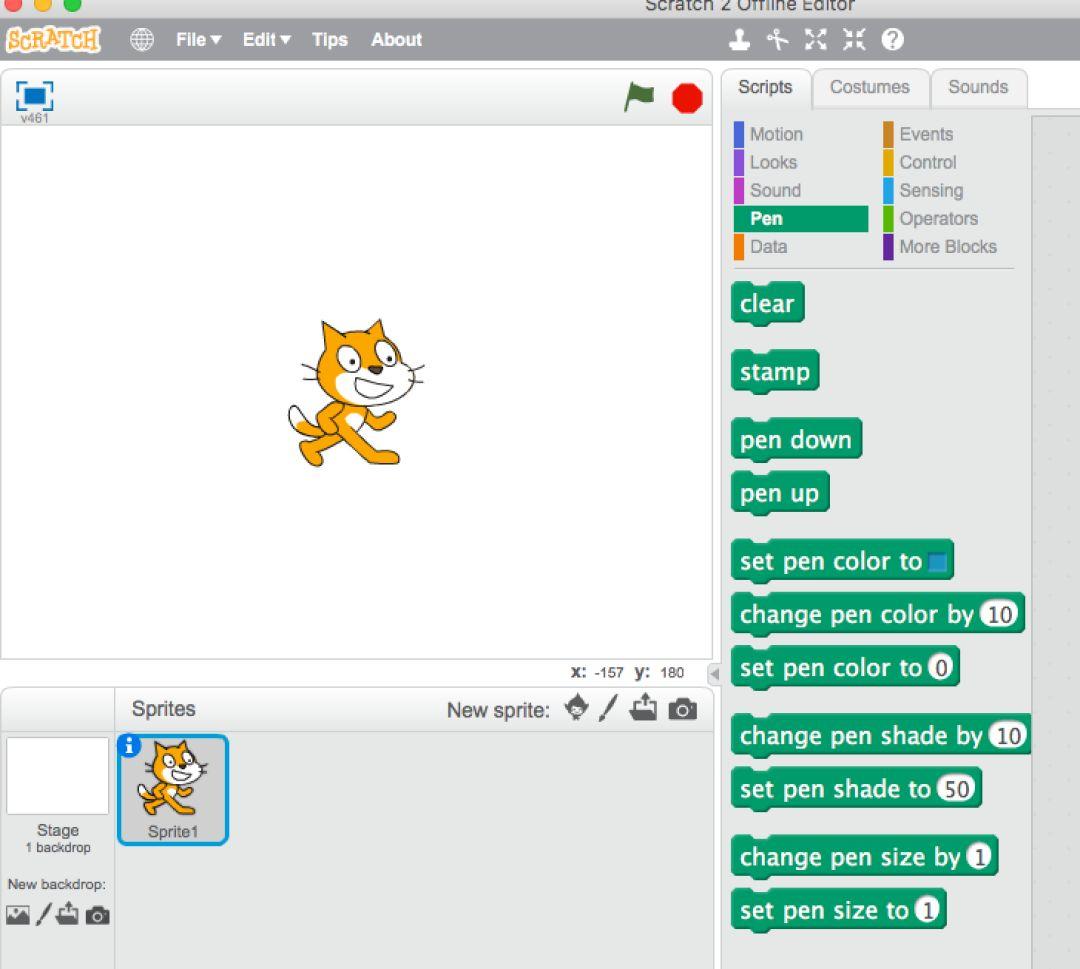Select the Data block category
This screenshot has width=1080, height=969.
pos(800,247)
